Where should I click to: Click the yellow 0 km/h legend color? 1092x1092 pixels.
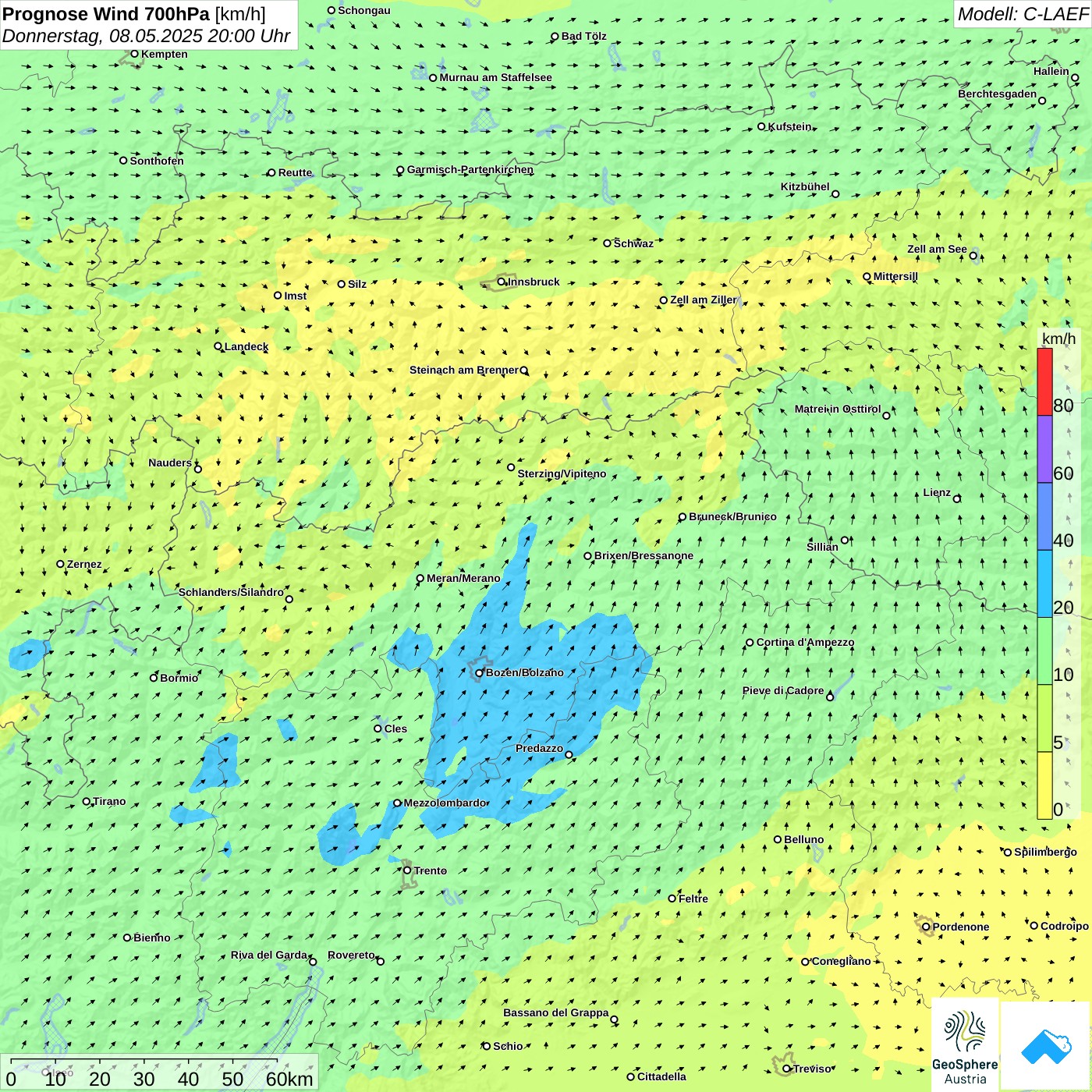pyautogui.click(x=1044, y=785)
